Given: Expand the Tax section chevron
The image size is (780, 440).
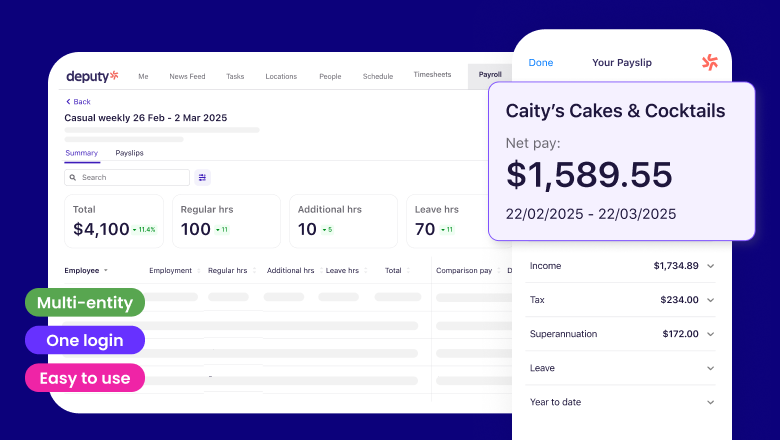Looking at the screenshot, I should (x=711, y=300).
